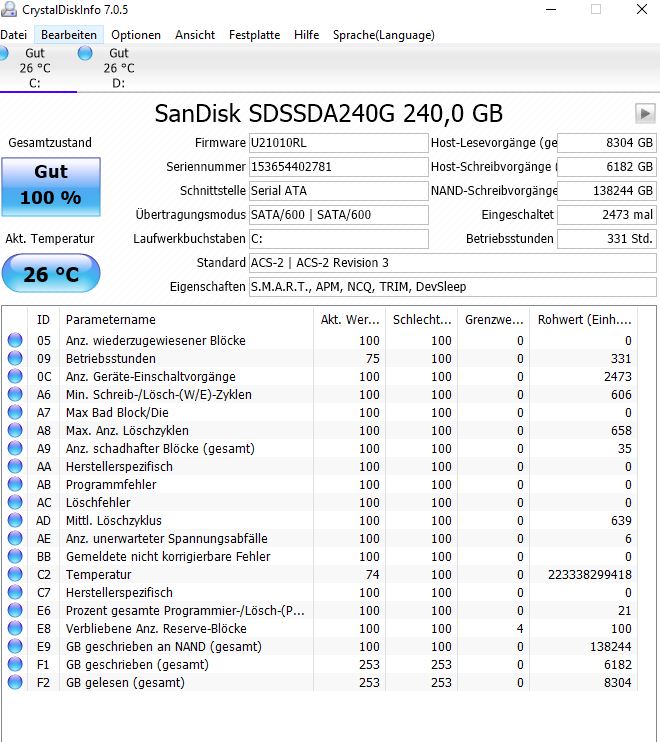660x742 pixels.
Task: Click status icon of Betriebsstunden row 09
Action: 15,358
